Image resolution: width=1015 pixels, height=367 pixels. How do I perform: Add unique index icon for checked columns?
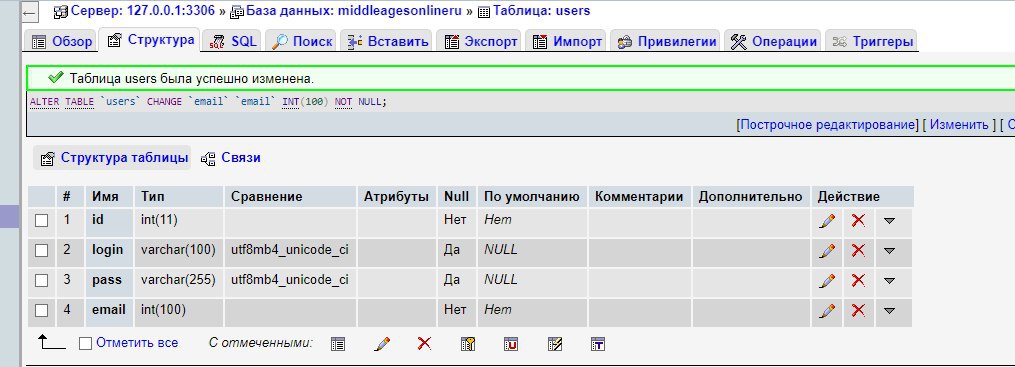511,344
